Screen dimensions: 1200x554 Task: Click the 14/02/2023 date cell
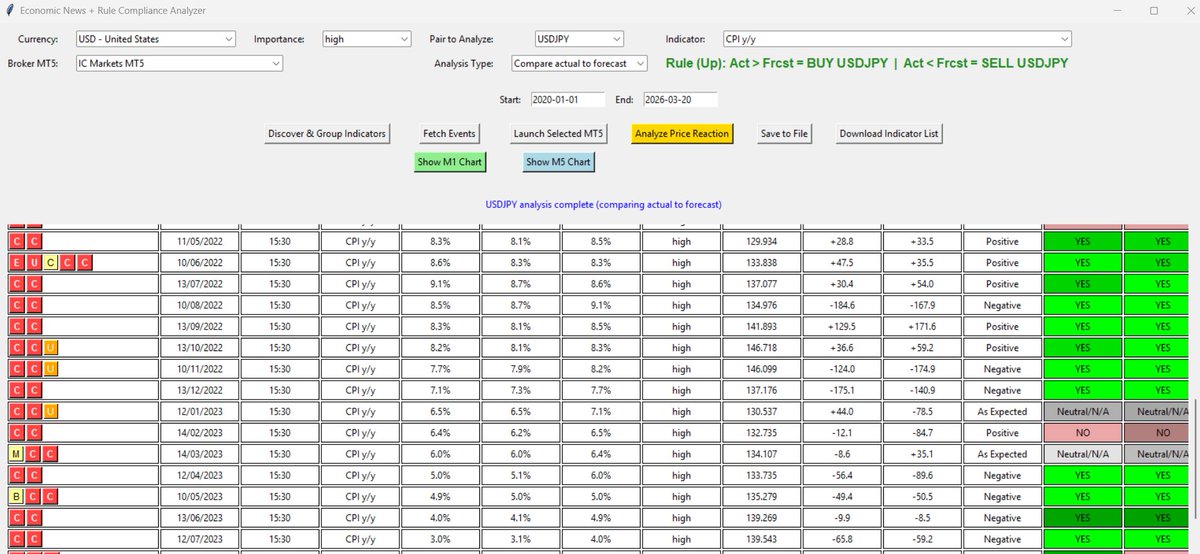pyautogui.click(x=200, y=433)
